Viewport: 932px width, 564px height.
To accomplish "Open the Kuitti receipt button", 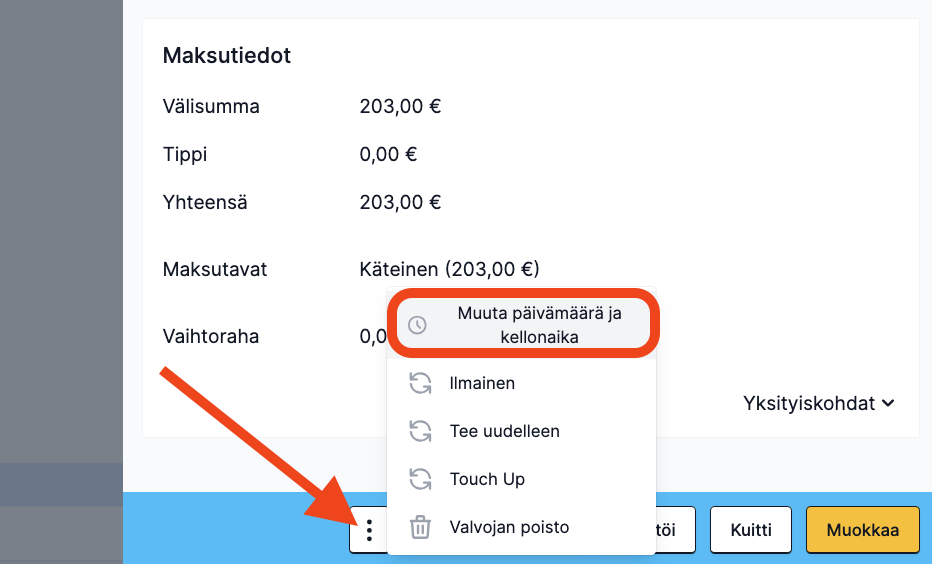I will [751, 530].
